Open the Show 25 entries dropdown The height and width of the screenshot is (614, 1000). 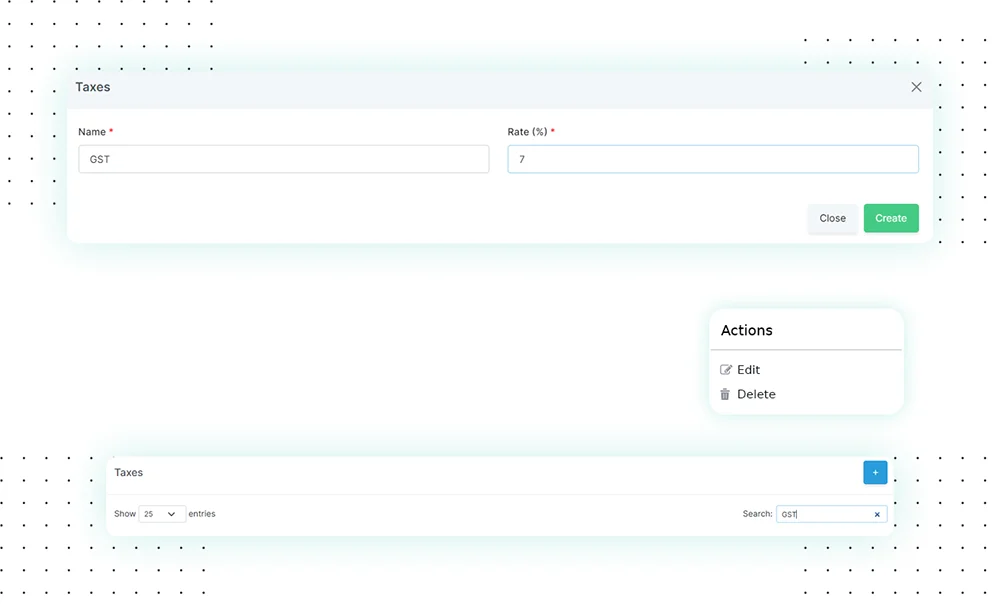click(x=161, y=514)
